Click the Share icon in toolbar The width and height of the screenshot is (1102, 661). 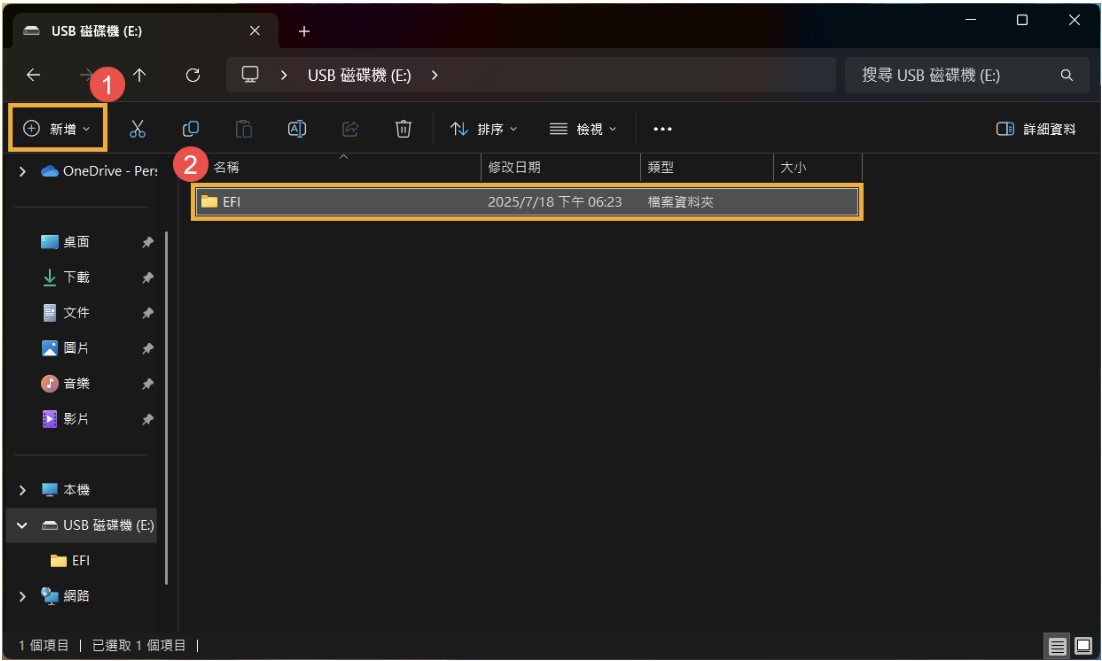350,129
